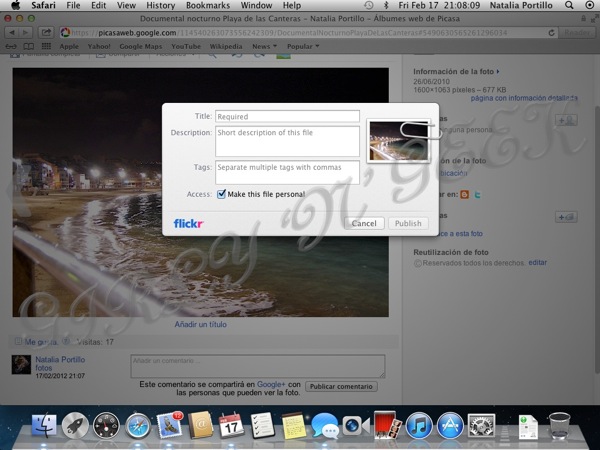Open Top Sites grid icon
This screenshot has height=450, width=600.
point(46,46)
